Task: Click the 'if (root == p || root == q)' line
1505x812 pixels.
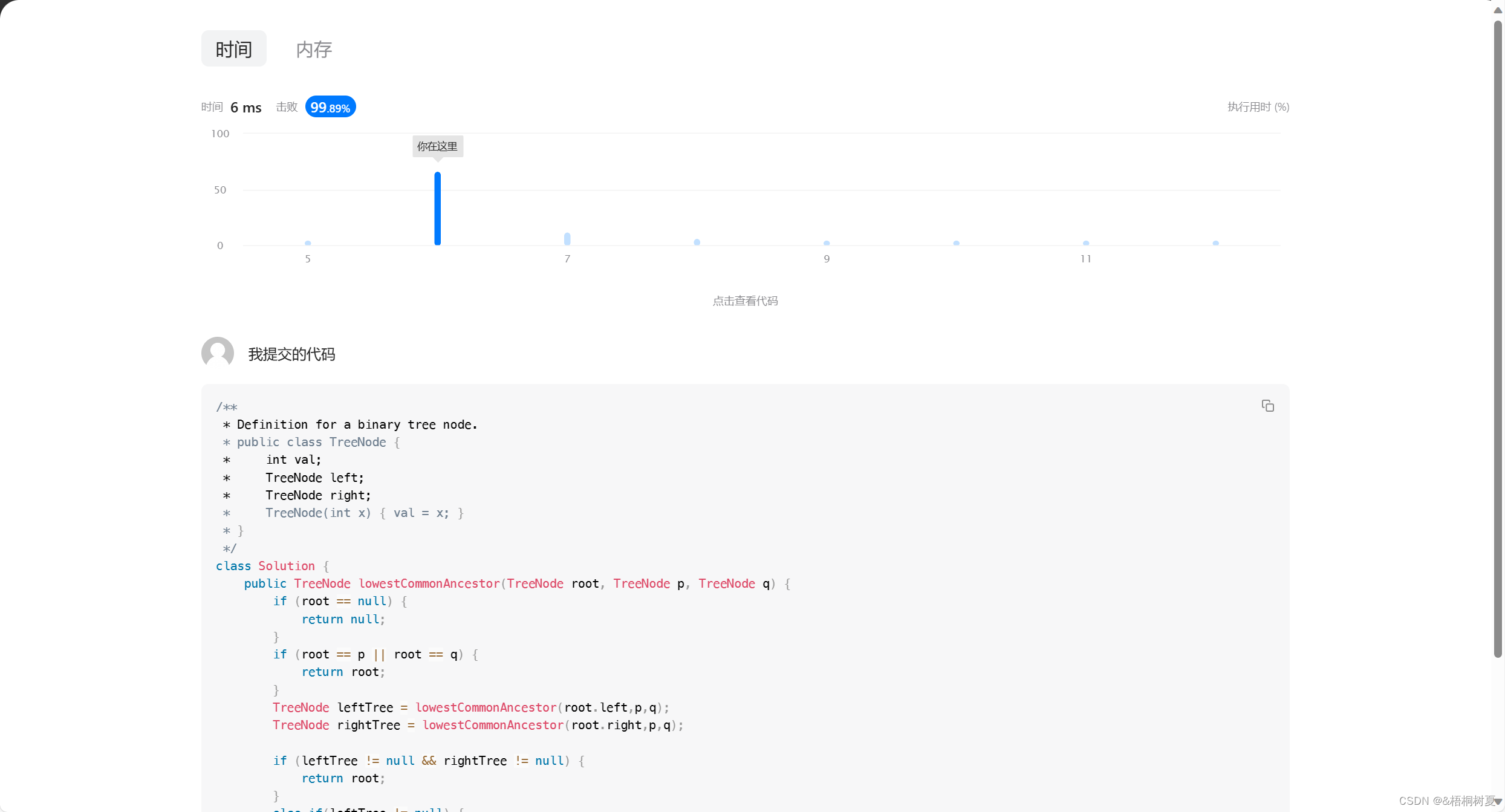Action: (x=375, y=654)
